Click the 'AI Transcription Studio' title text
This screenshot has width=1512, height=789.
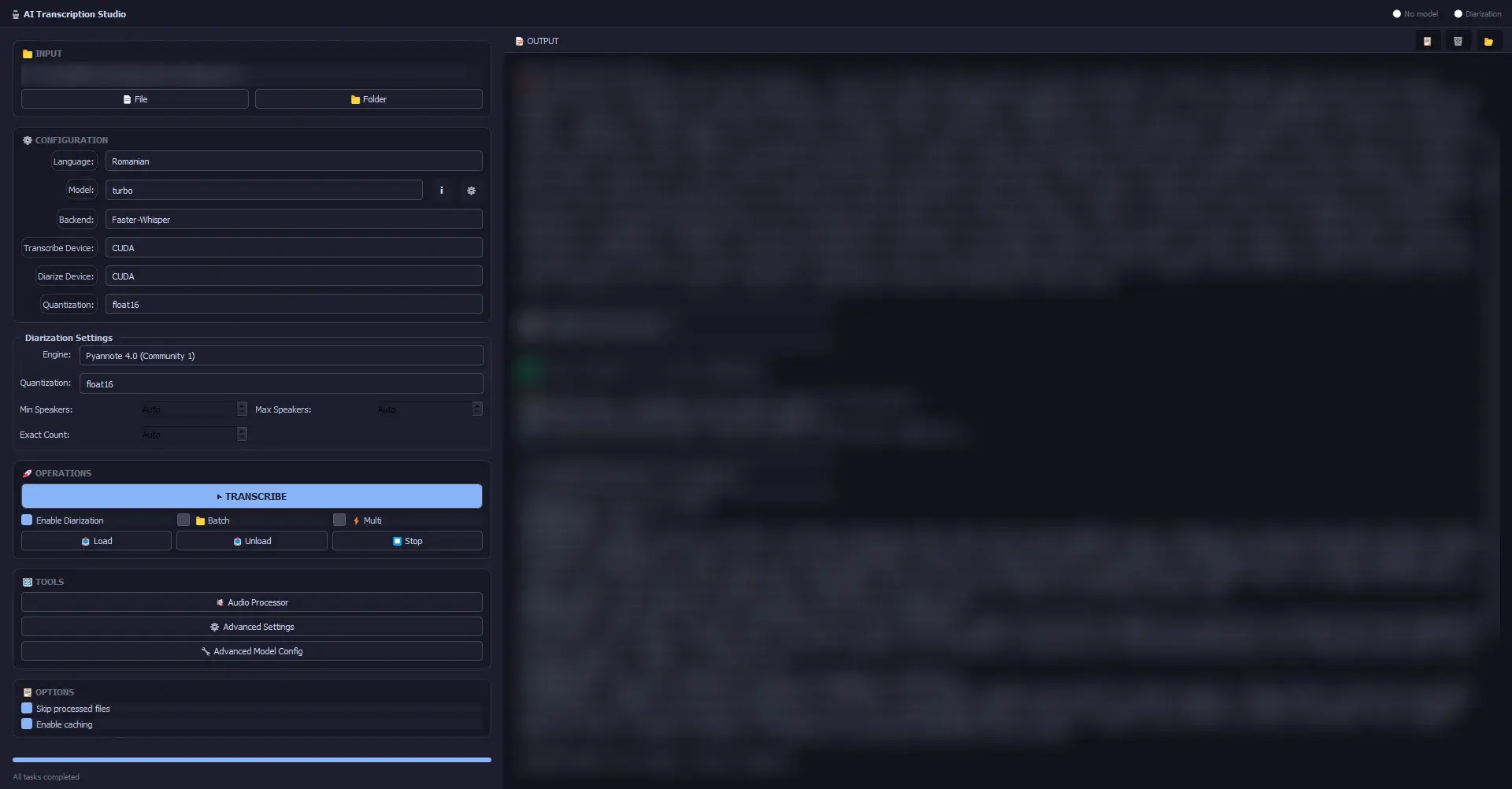click(x=75, y=14)
